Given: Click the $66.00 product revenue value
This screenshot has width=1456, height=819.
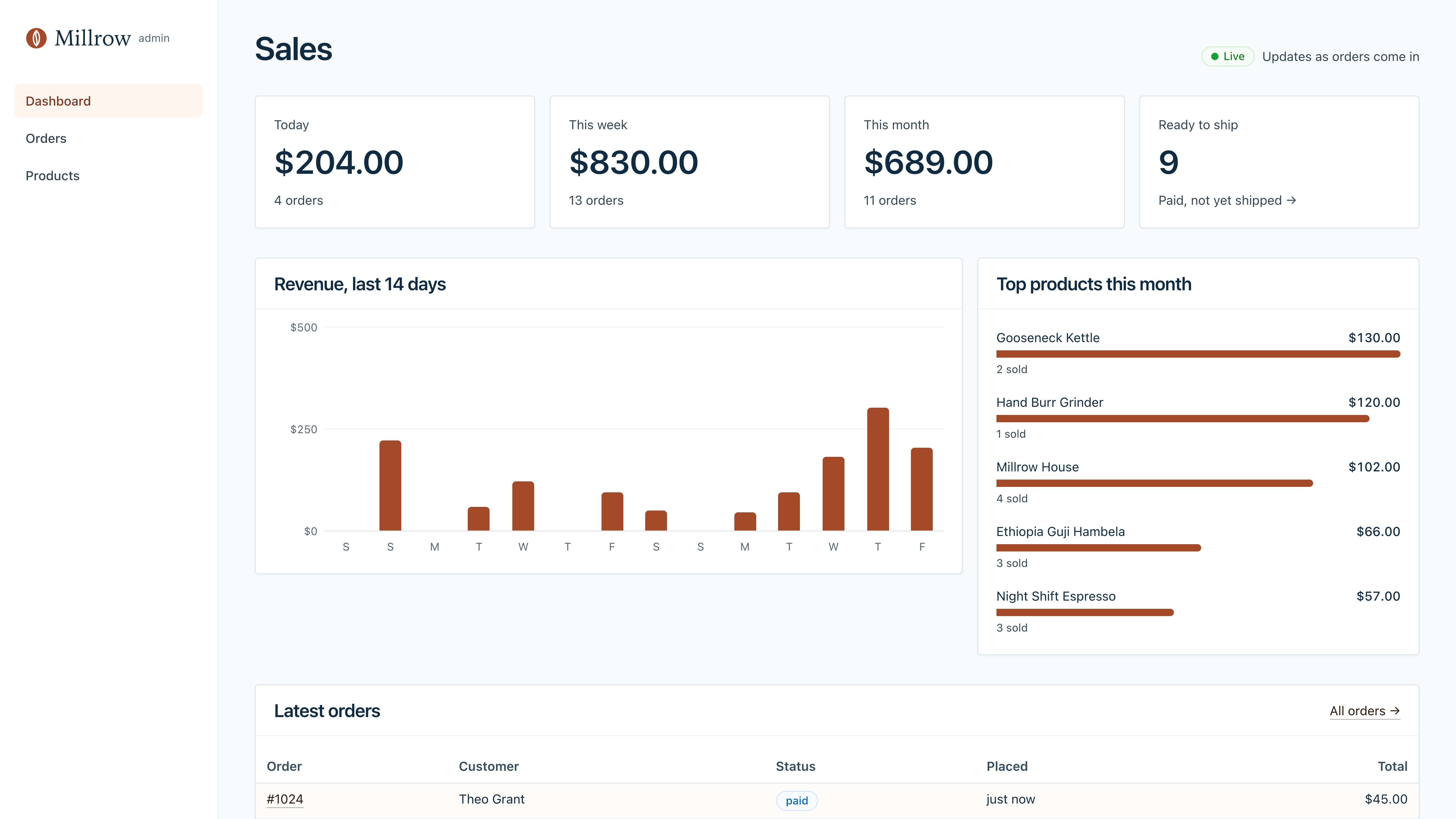Looking at the screenshot, I should tap(1378, 532).
